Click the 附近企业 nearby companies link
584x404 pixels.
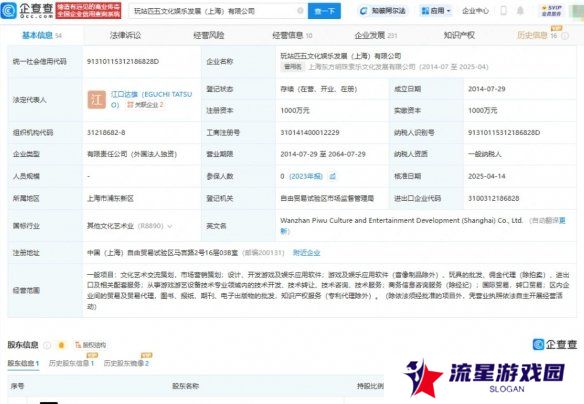point(306,253)
